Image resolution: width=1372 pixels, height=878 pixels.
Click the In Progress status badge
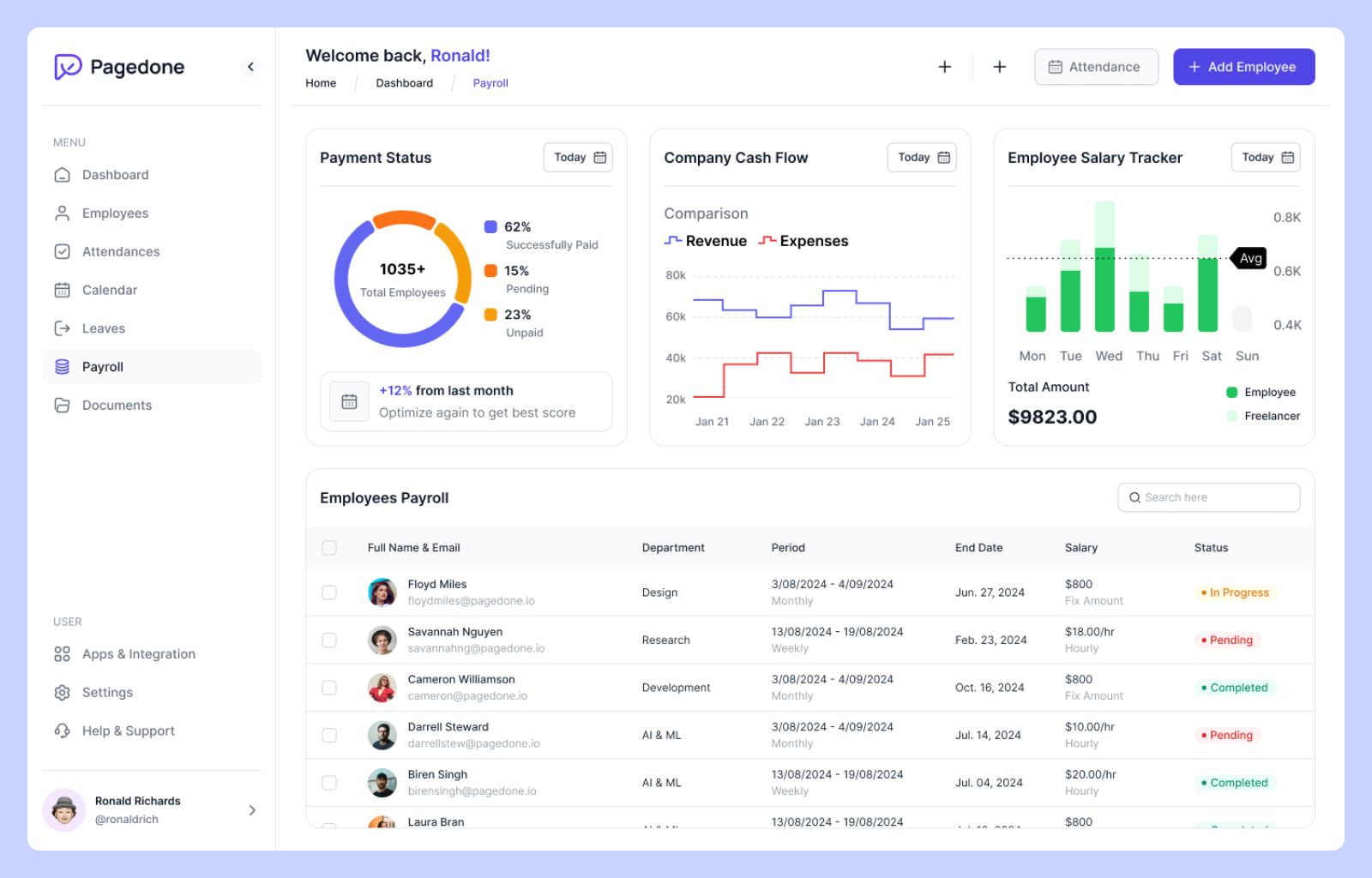(1235, 592)
